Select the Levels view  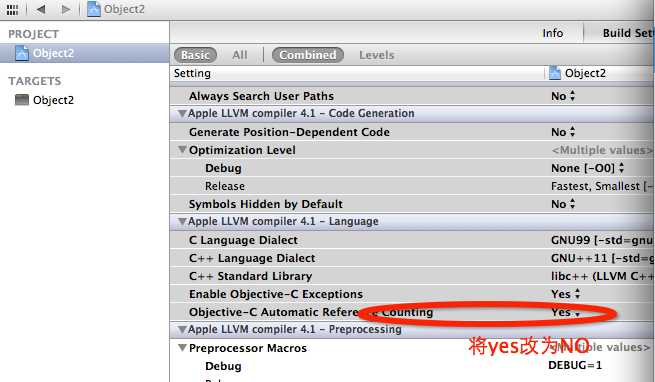(376, 55)
